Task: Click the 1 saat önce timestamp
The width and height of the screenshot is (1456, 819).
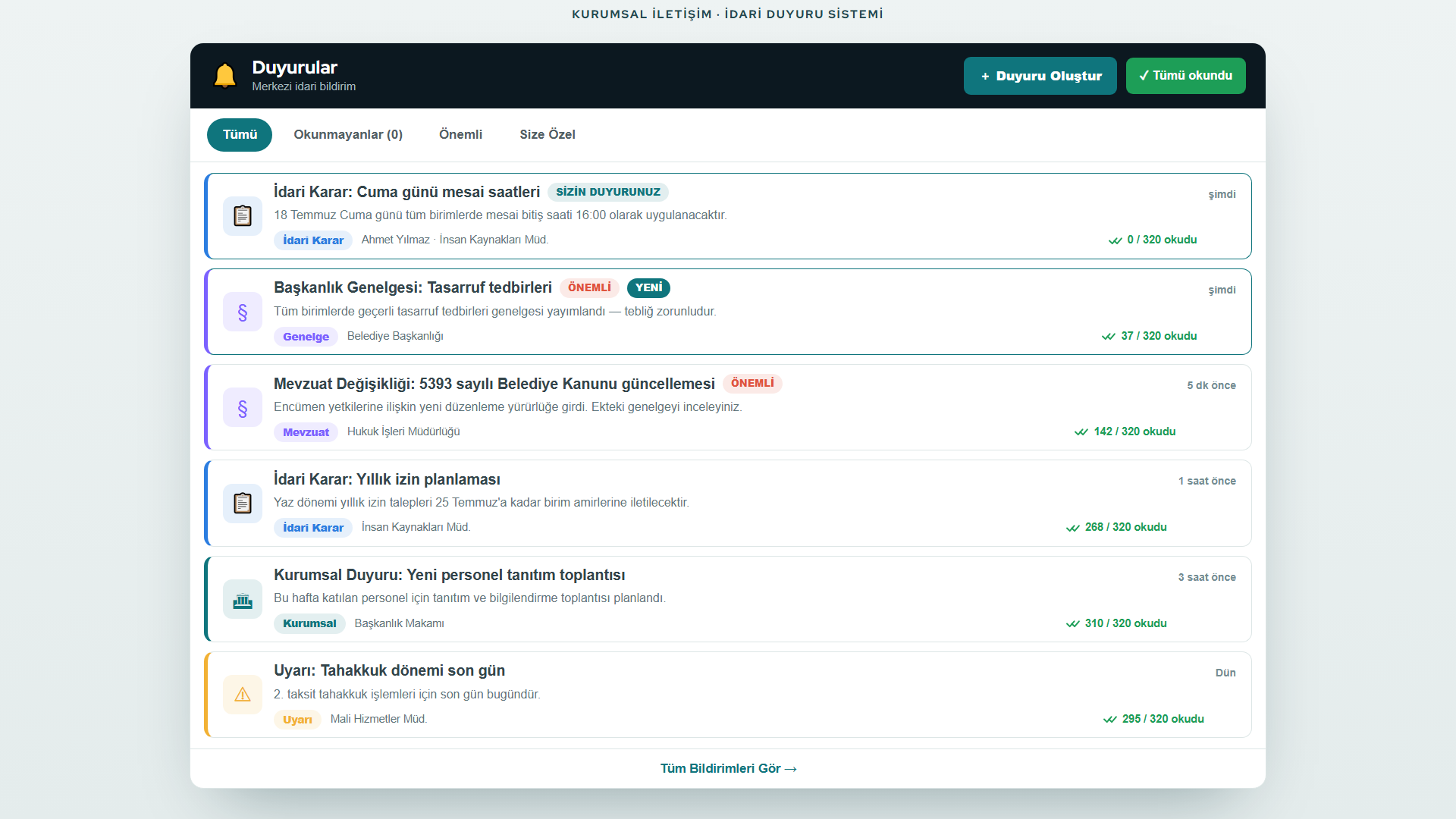Action: (x=1207, y=481)
